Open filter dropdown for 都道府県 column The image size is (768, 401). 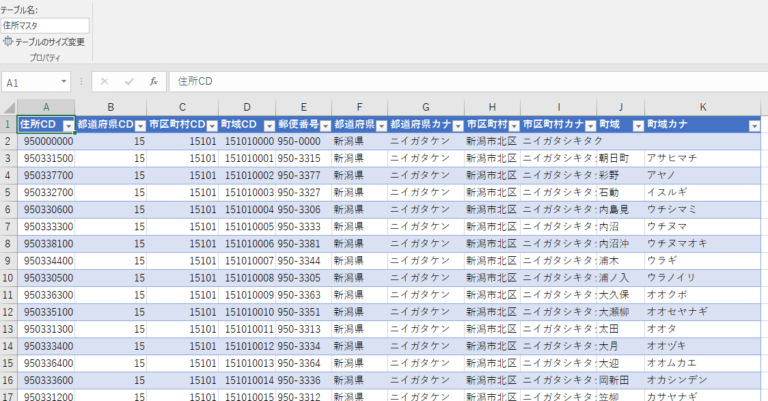pyautogui.click(x=381, y=126)
